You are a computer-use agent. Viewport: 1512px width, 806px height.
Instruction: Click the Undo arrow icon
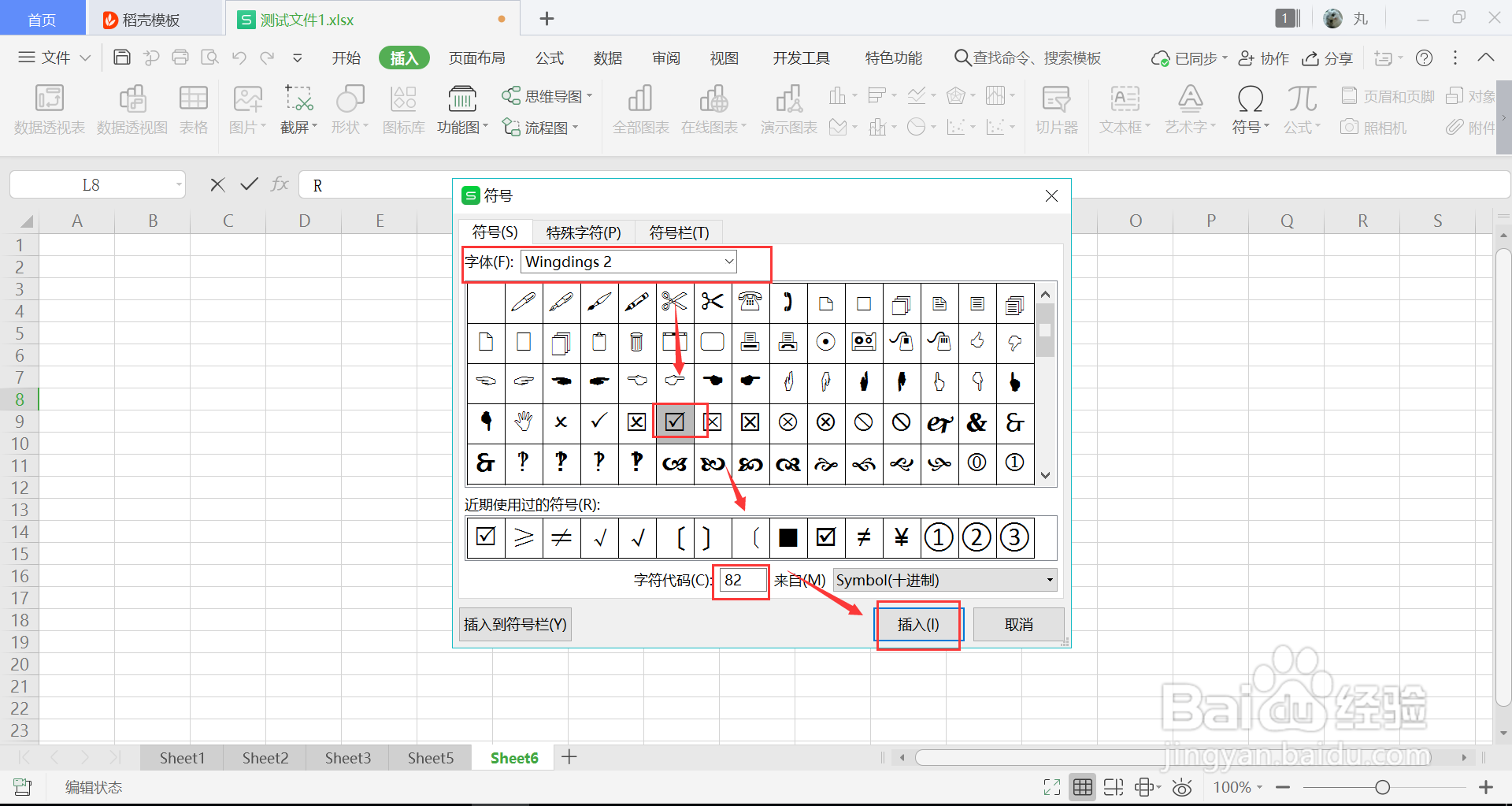pos(239,58)
